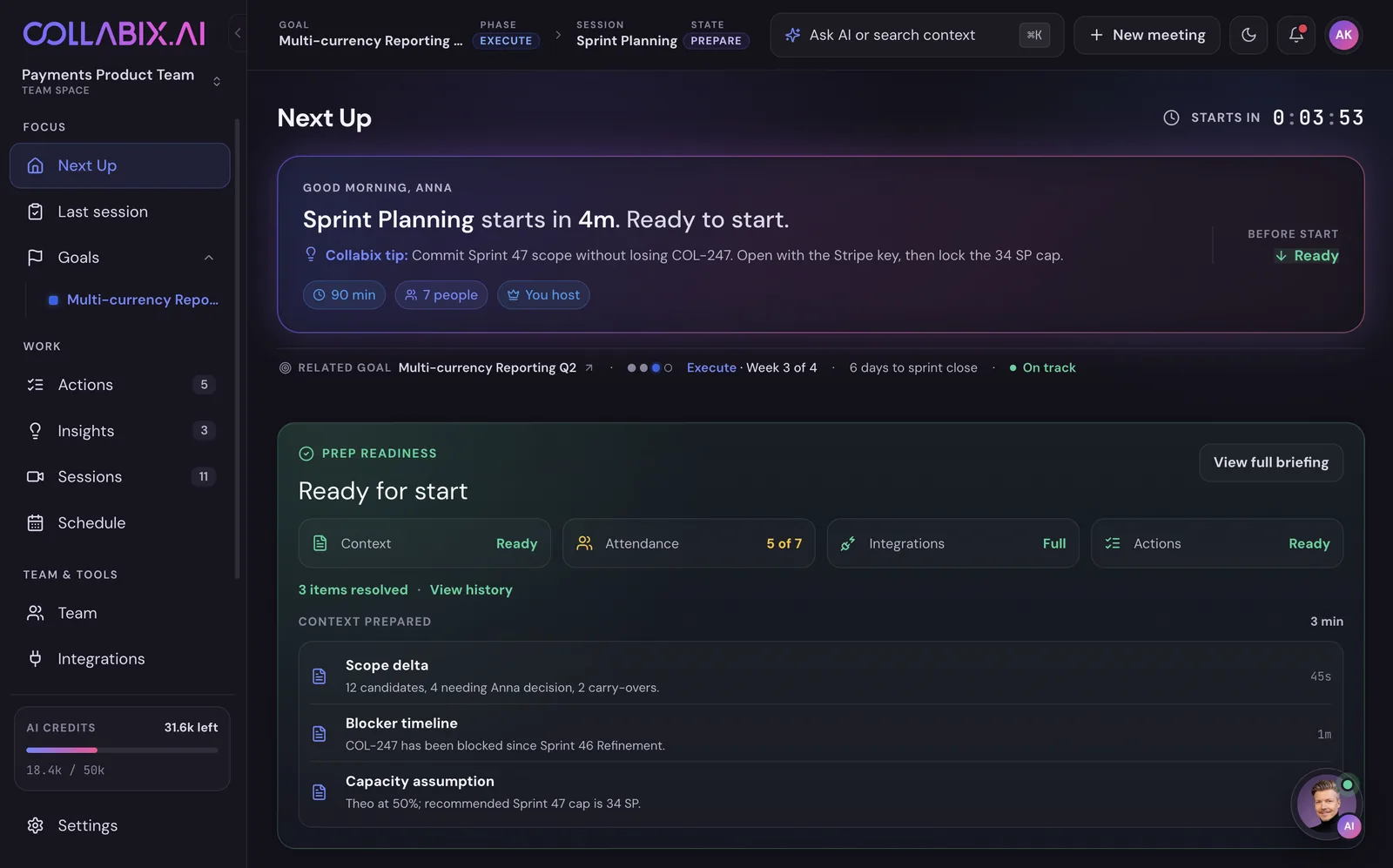Viewport: 1393px width, 868px height.
Task: Open View history link
Action: [471, 590]
